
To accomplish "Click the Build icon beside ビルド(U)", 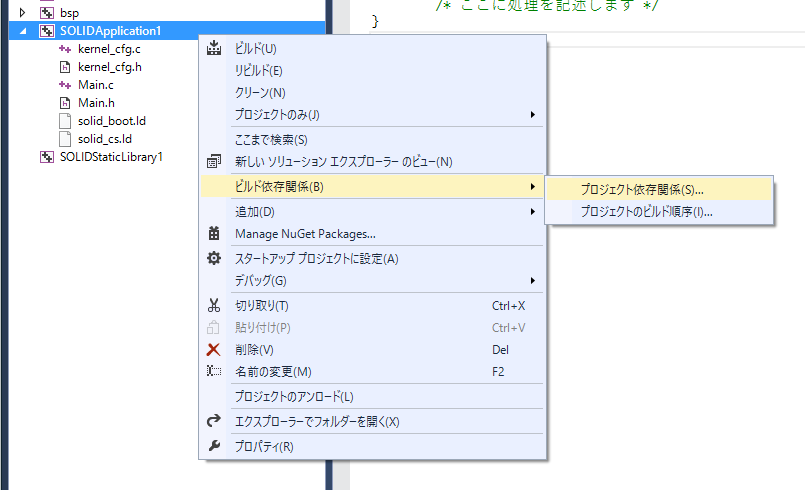I will 213,48.
